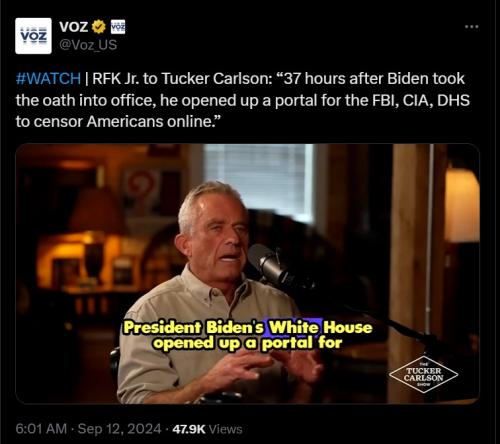Screen dimensions: 500x444
Task: Open the three-dot more options menu
Action: pos(472,27)
